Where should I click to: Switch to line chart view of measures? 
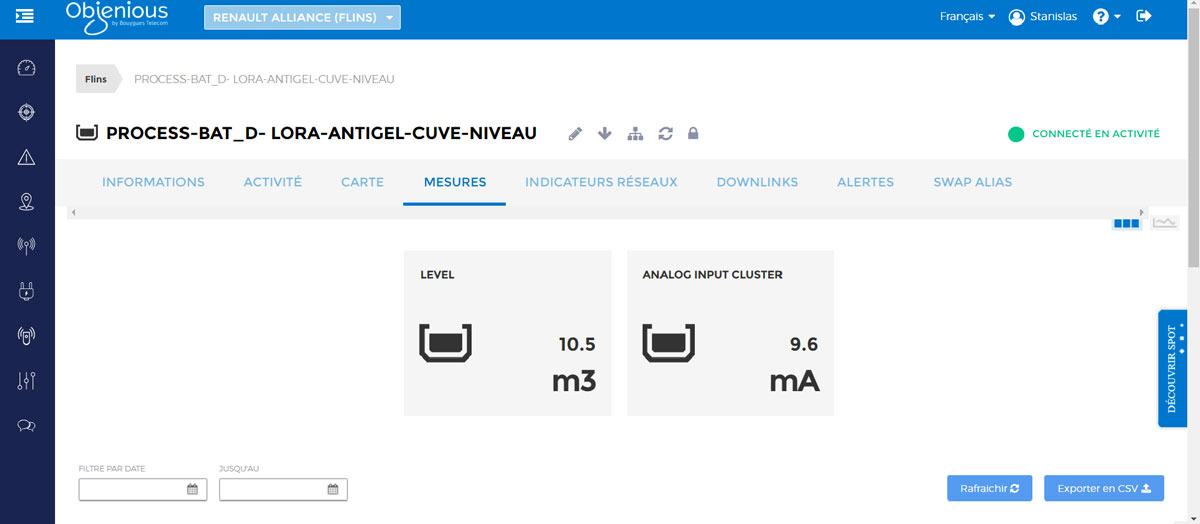click(1164, 224)
